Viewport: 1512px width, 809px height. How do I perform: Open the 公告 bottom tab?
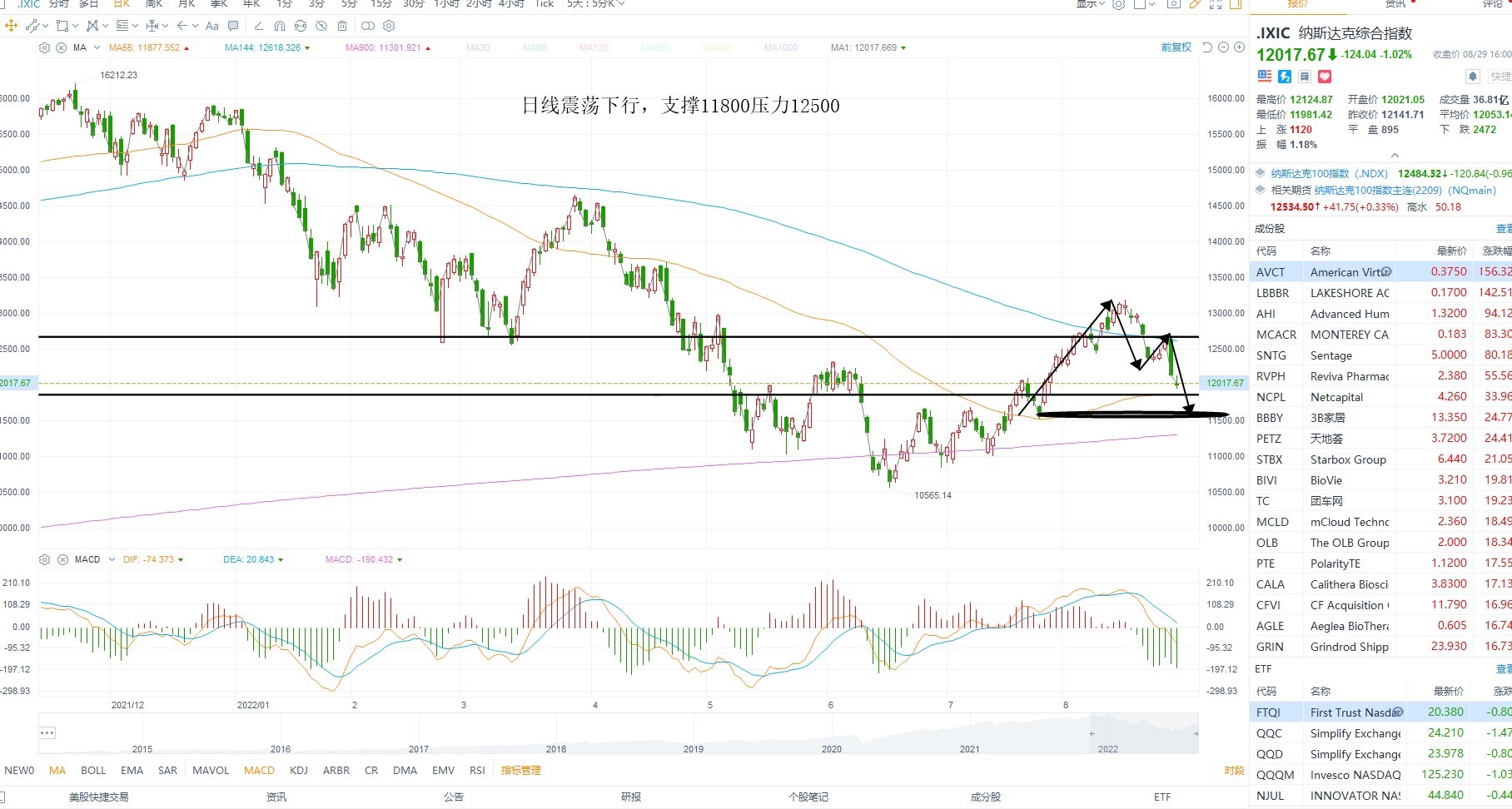(x=454, y=797)
